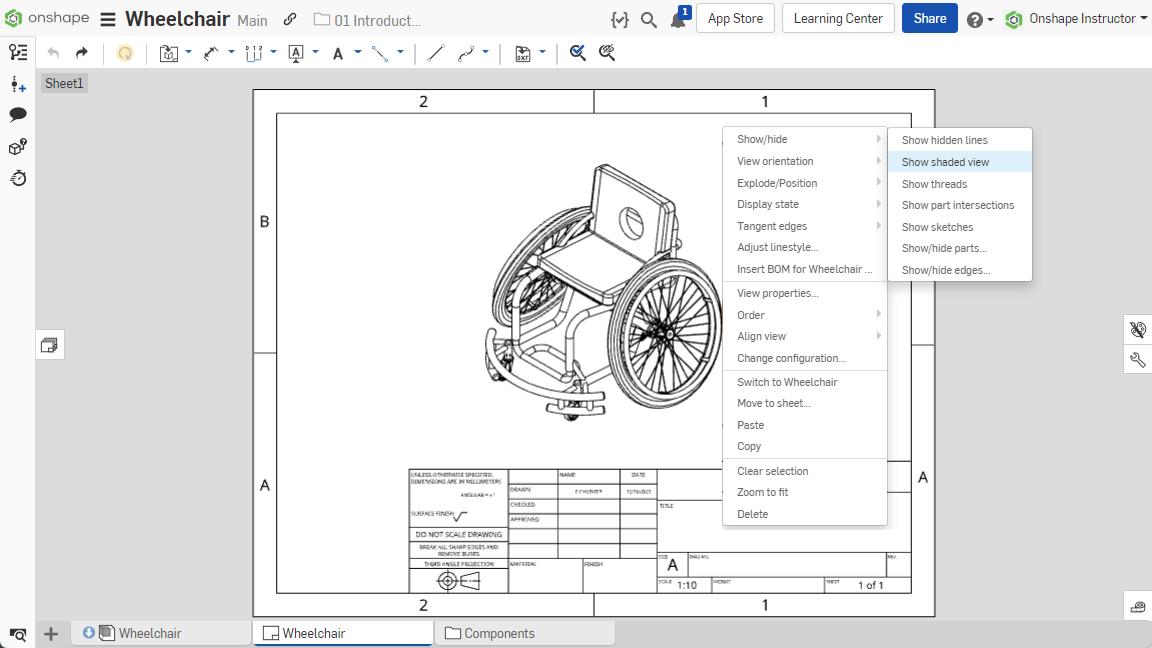Toggle Show shaded view option
The image size is (1152, 648).
(945, 162)
